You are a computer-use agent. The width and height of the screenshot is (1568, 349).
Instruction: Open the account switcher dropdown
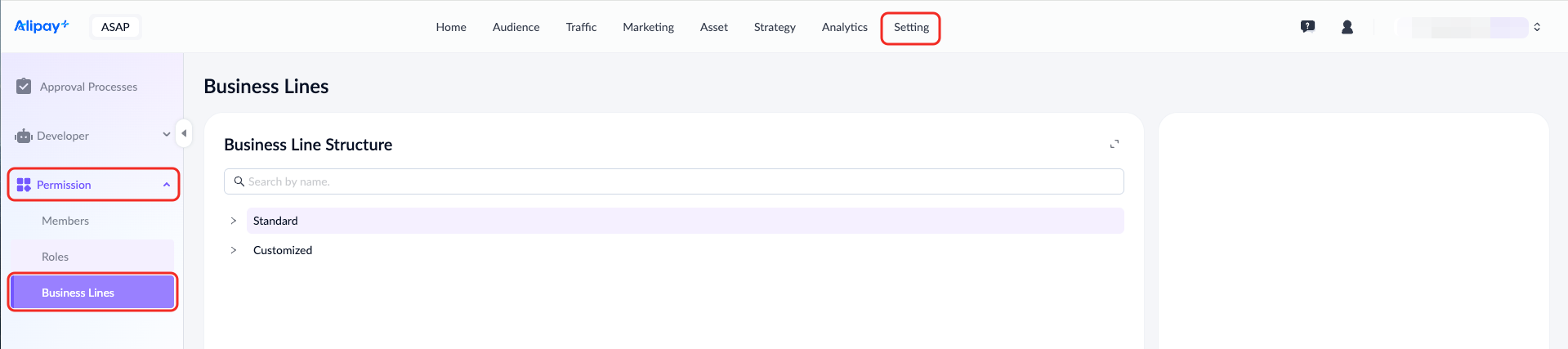(1537, 27)
